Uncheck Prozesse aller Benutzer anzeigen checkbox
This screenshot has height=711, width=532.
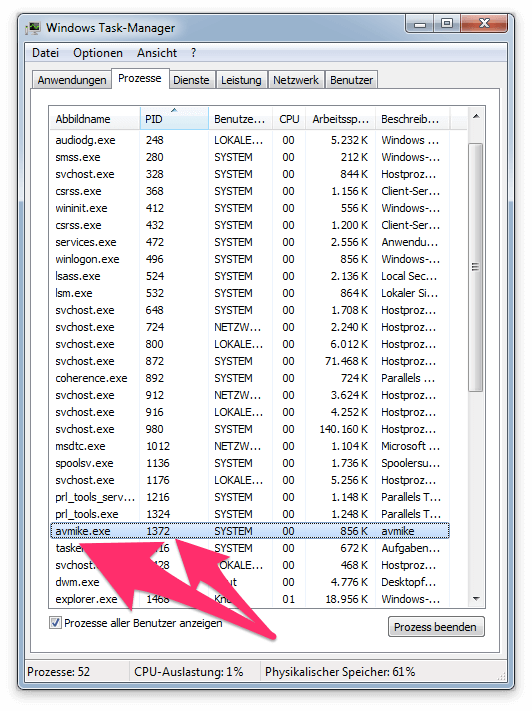tap(55, 623)
